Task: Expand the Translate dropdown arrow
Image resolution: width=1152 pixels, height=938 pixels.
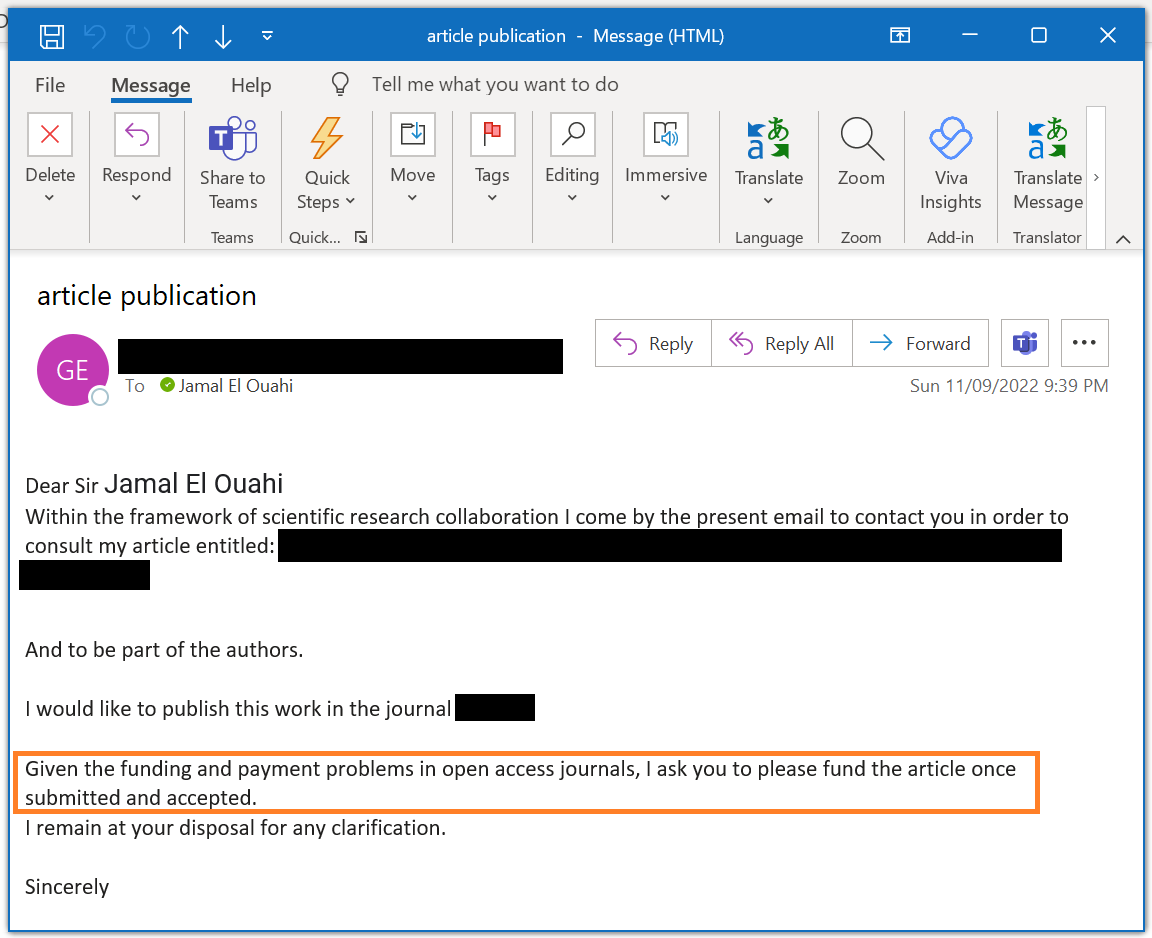Action: (x=768, y=201)
